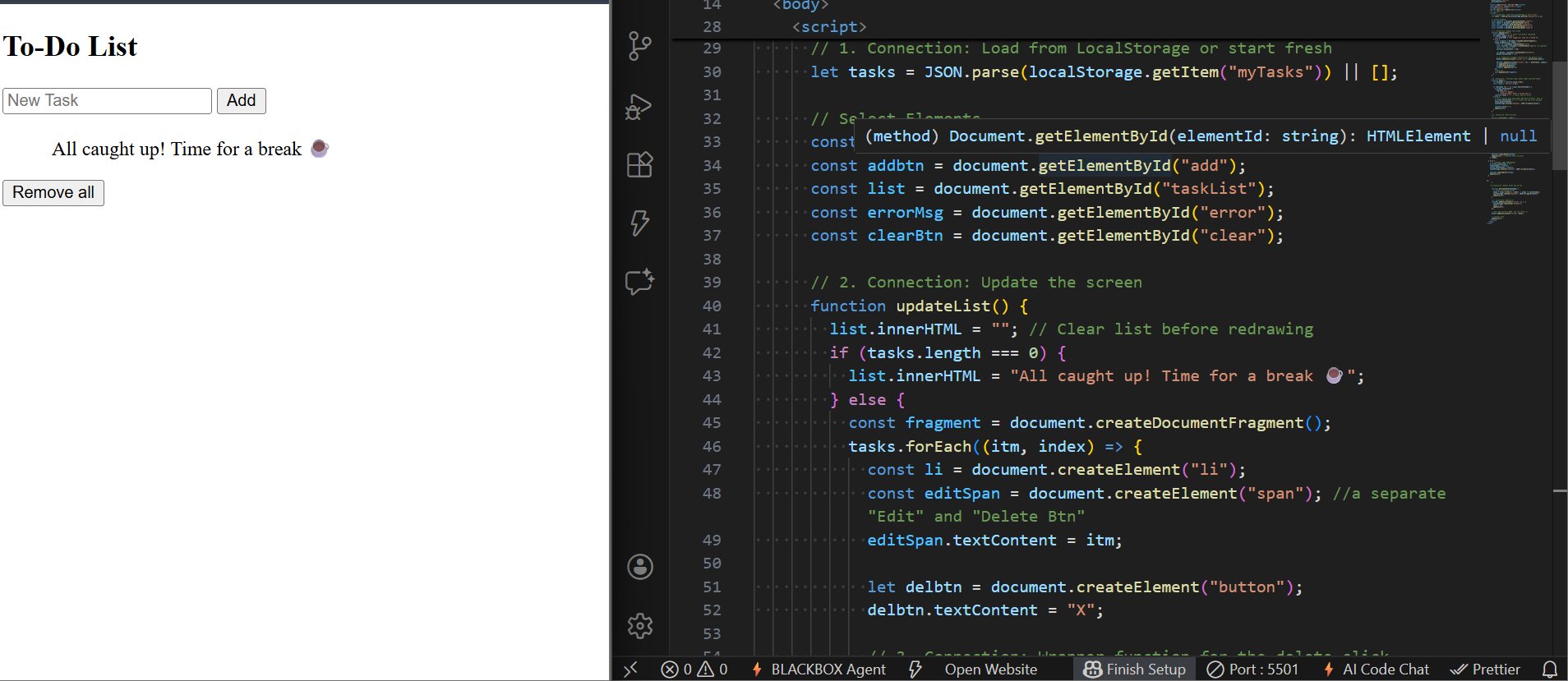Show notifications with the bell icon
This screenshot has height=681, width=1568.
pyautogui.click(x=1549, y=669)
